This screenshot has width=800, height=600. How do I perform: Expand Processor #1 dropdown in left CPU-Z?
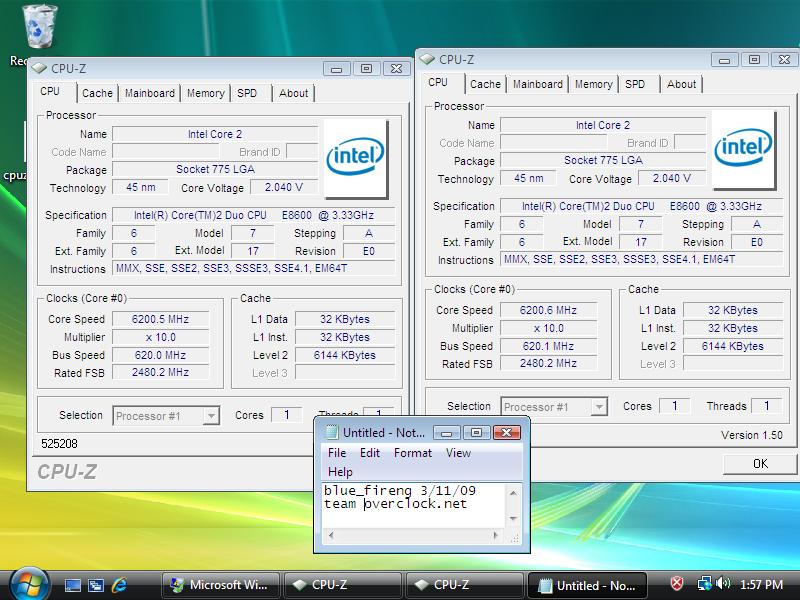(x=211, y=416)
